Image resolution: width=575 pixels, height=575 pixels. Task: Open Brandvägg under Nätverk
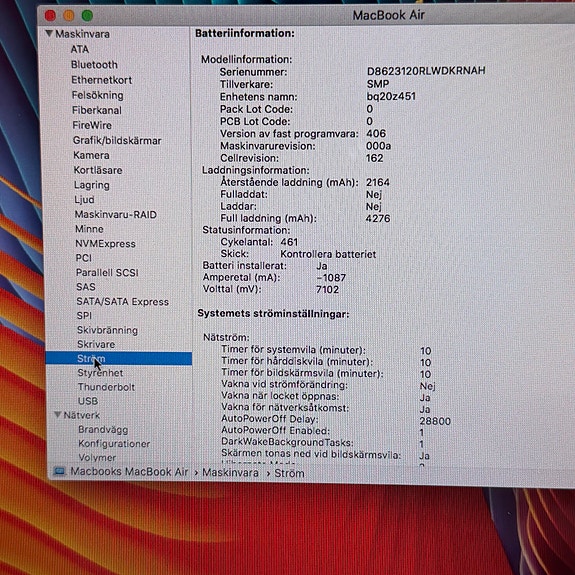point(103,429)
